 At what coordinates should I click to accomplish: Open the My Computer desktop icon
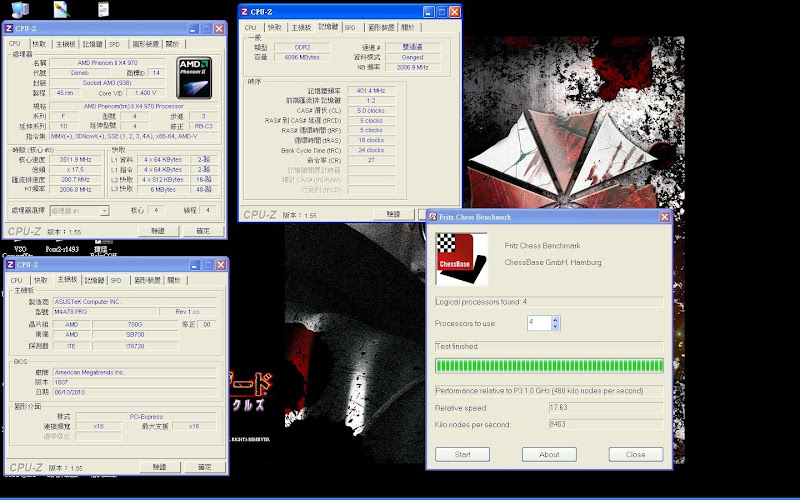(x=19, y=9)
